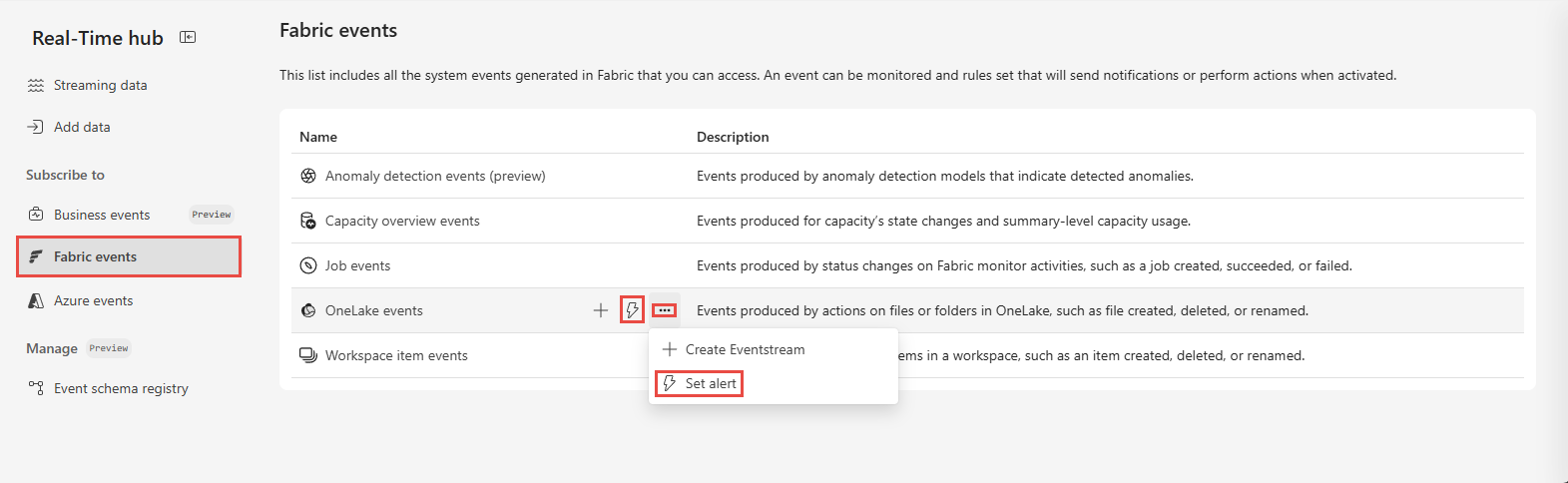Click the Azure events logo icon
This screenshot has width=1568, height=483.
click(x=36, y=300)
